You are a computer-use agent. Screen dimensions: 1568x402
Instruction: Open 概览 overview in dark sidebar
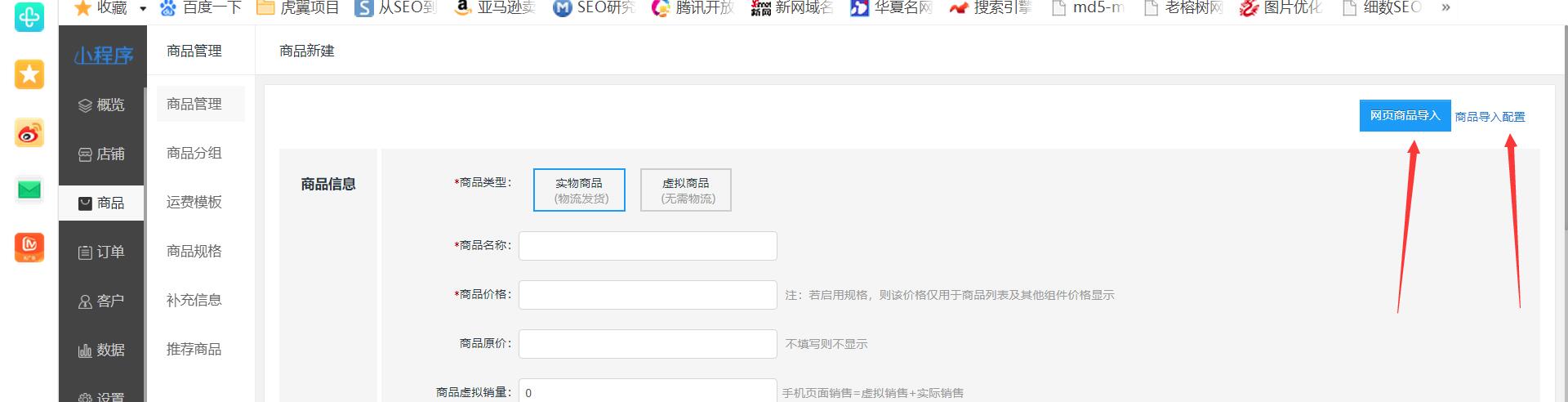tap(102, 105)
